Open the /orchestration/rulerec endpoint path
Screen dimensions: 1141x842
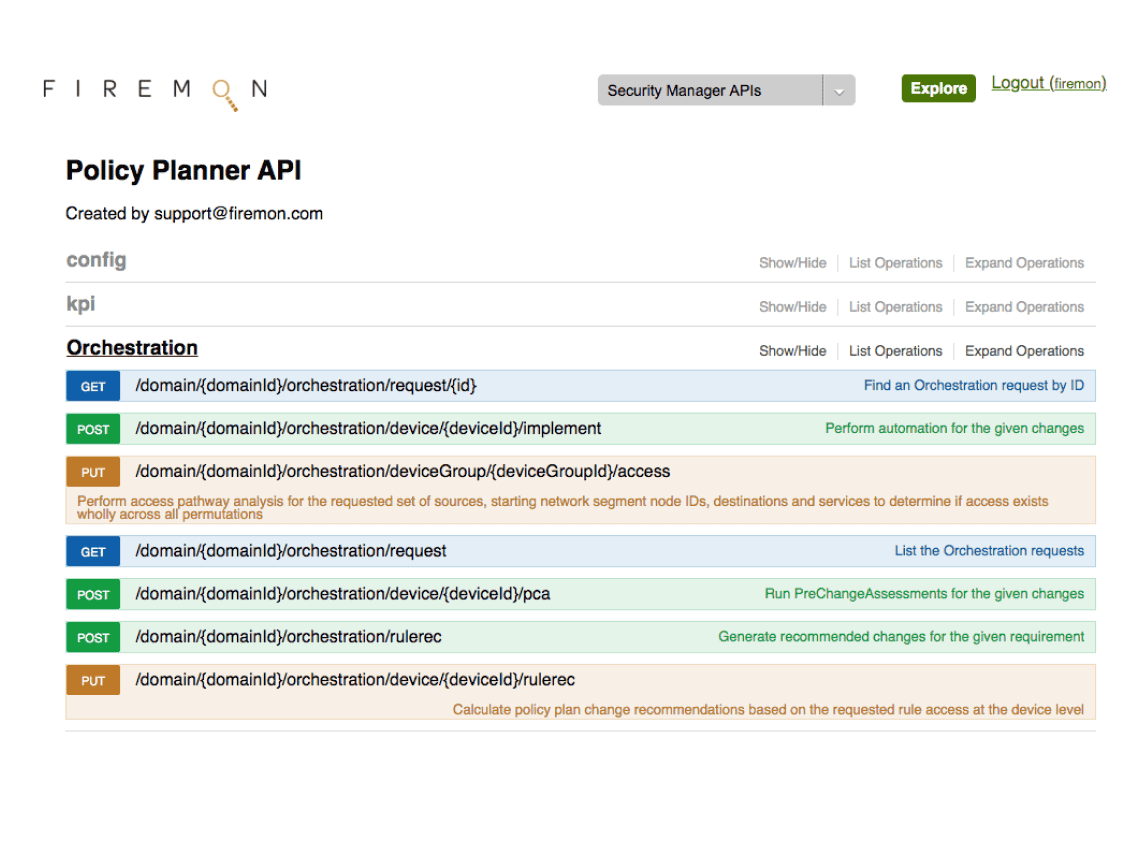(x=288, y=637)
